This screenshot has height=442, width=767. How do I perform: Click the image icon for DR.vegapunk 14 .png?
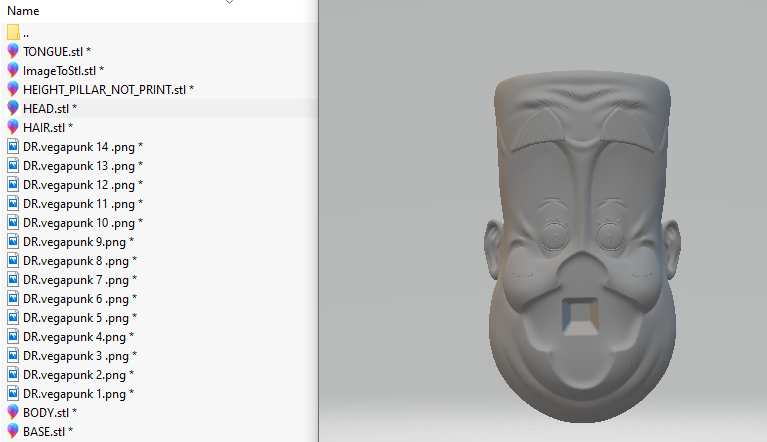click(x=13, y=146)
